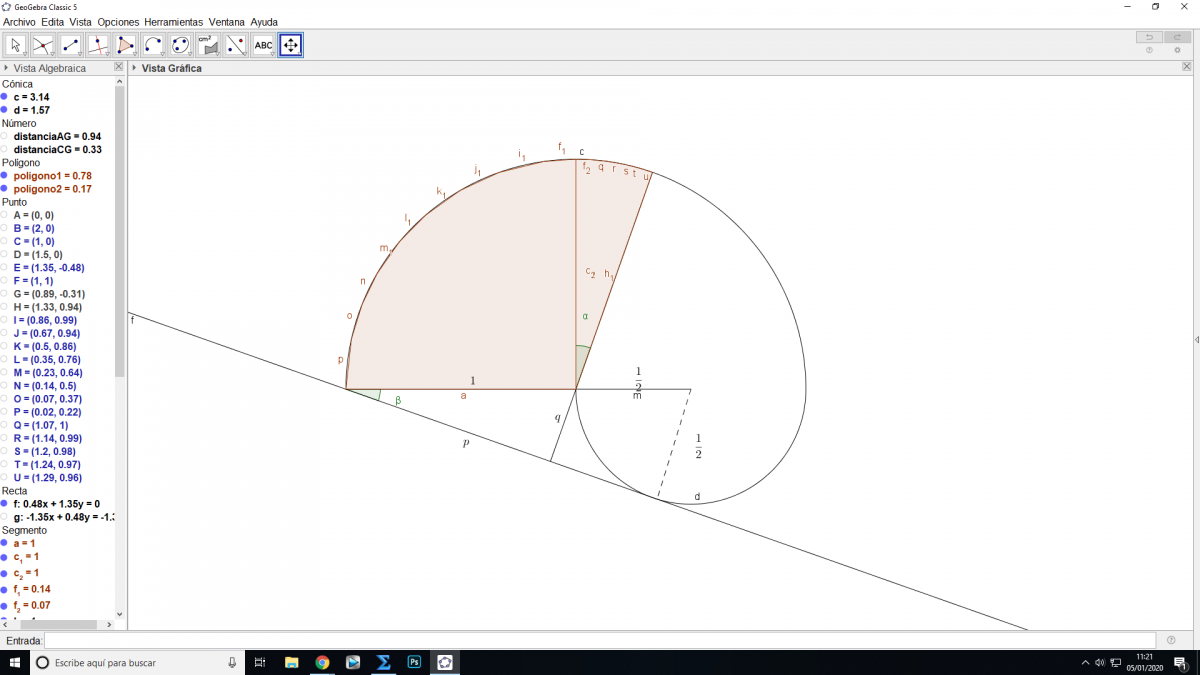
Task: Pick the Perpendicular line tool
Action: [98, 45]
